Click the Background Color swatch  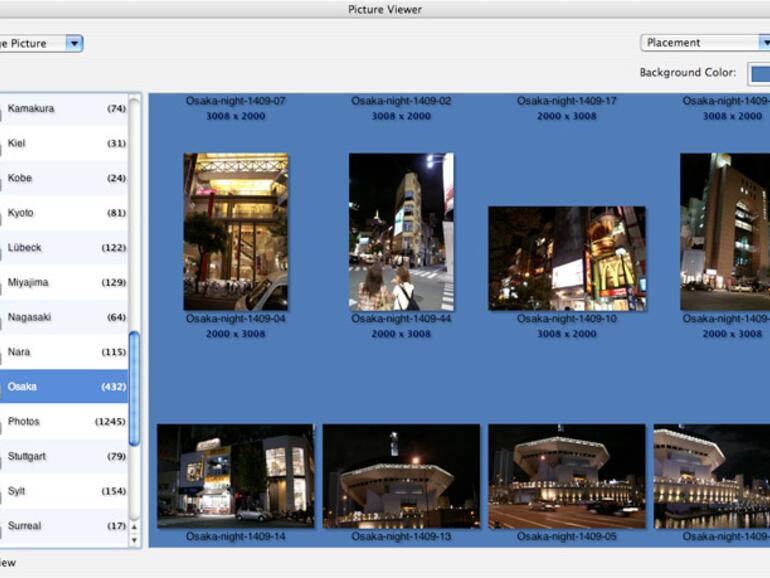pyautogui.click(x=759, y=73)
